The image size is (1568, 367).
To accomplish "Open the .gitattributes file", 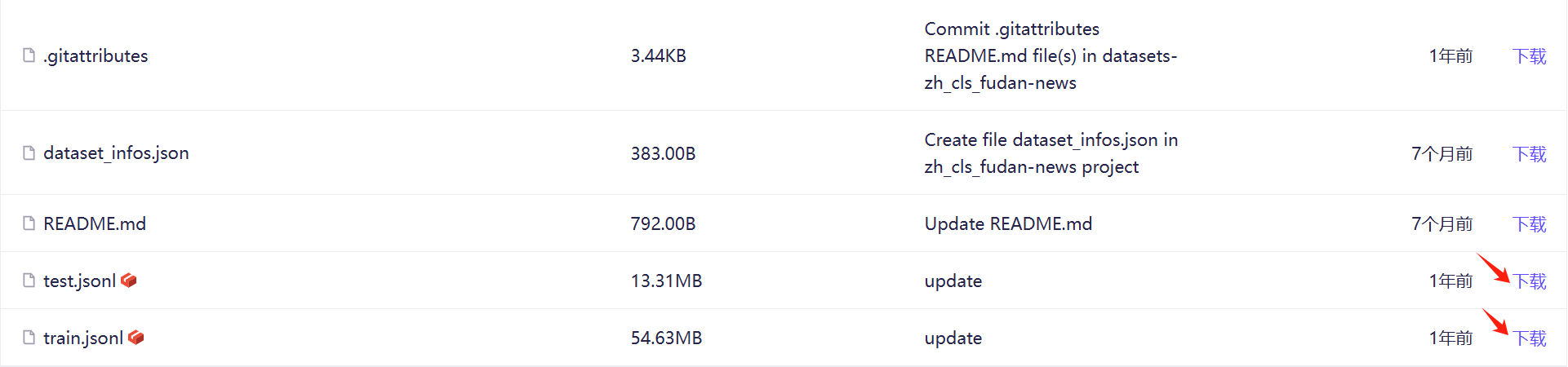I will (x=96, y=55).
